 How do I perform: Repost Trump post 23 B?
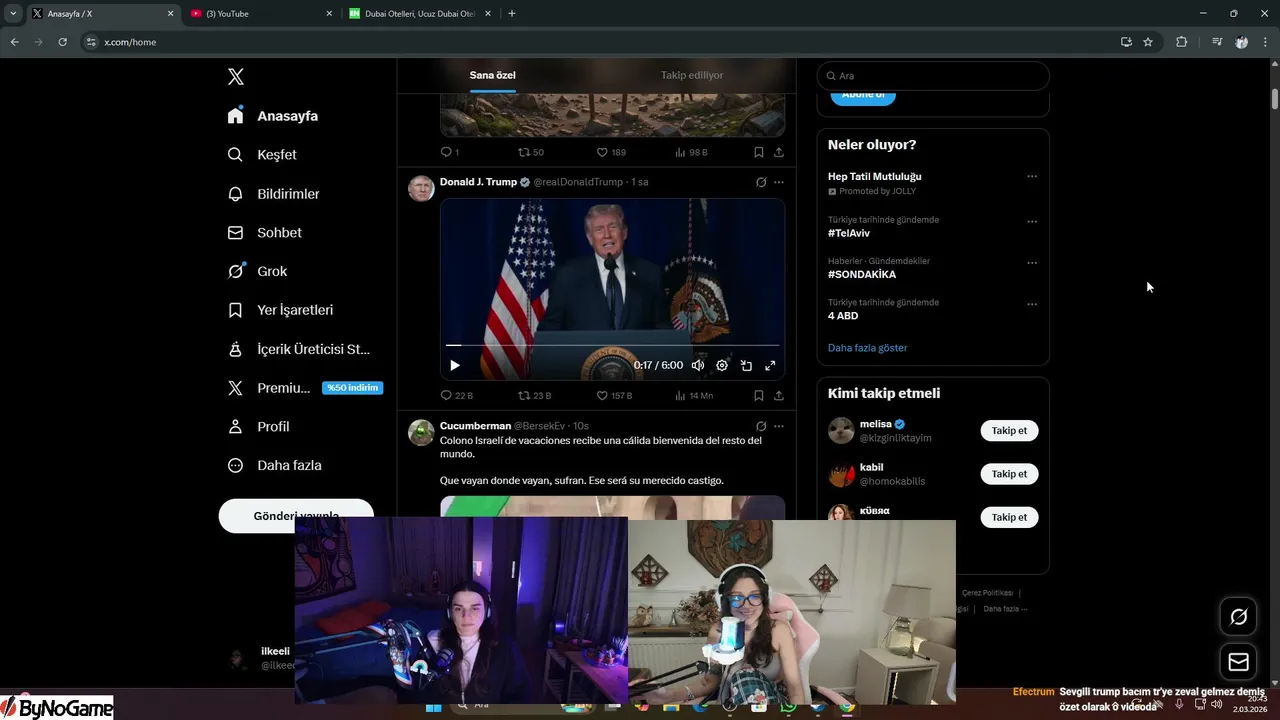point(535,395)
